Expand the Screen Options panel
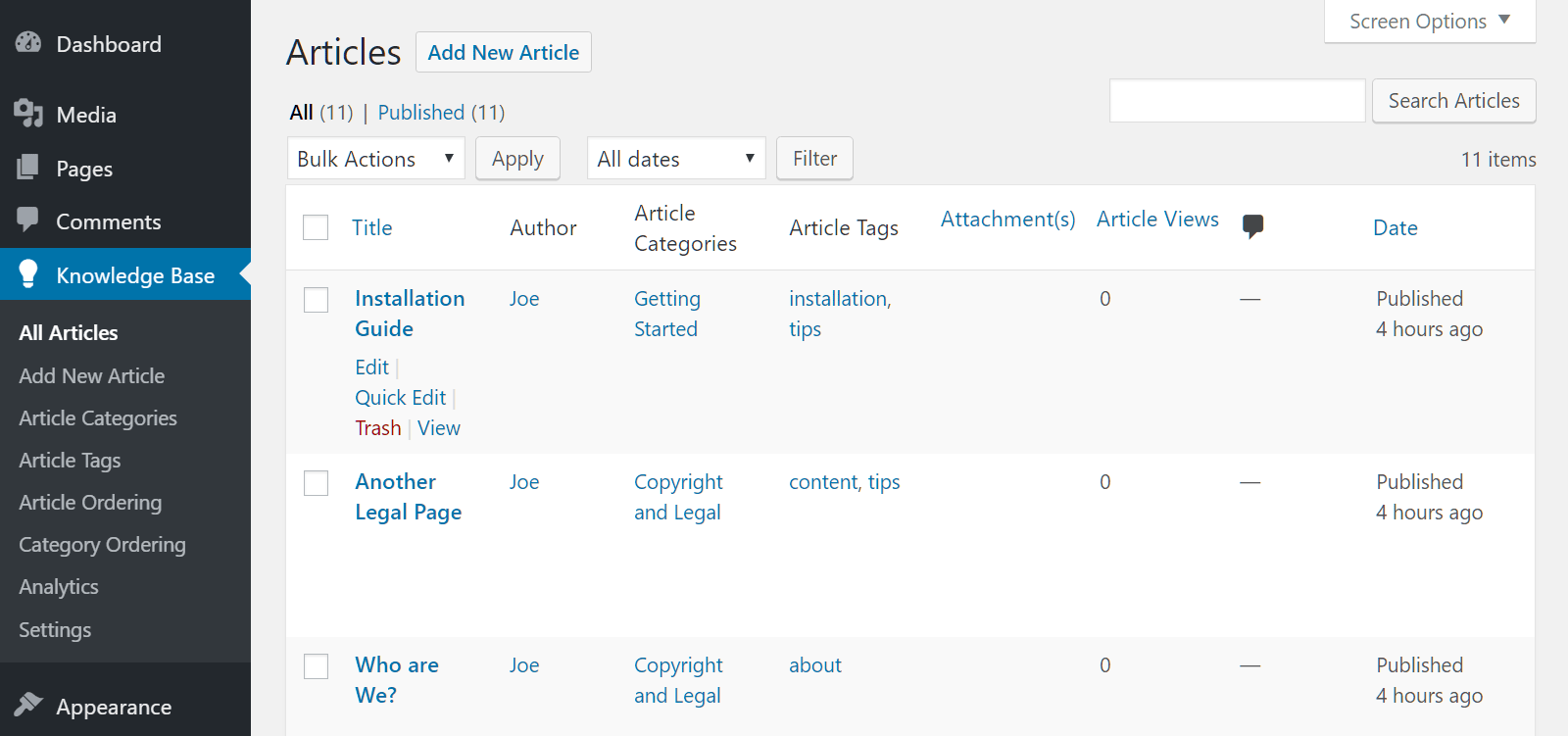Image resolution: width=1568 pixels, height=736 pixels. click(1429, 22)
